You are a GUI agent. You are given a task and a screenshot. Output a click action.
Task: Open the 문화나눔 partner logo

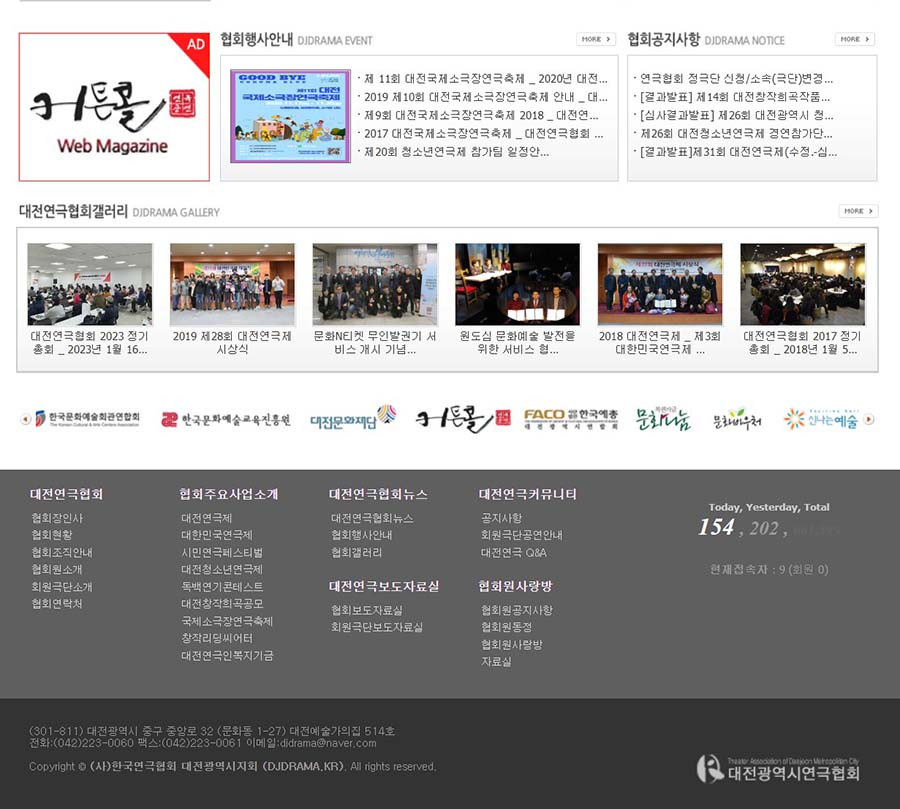(x=663, y=419)
